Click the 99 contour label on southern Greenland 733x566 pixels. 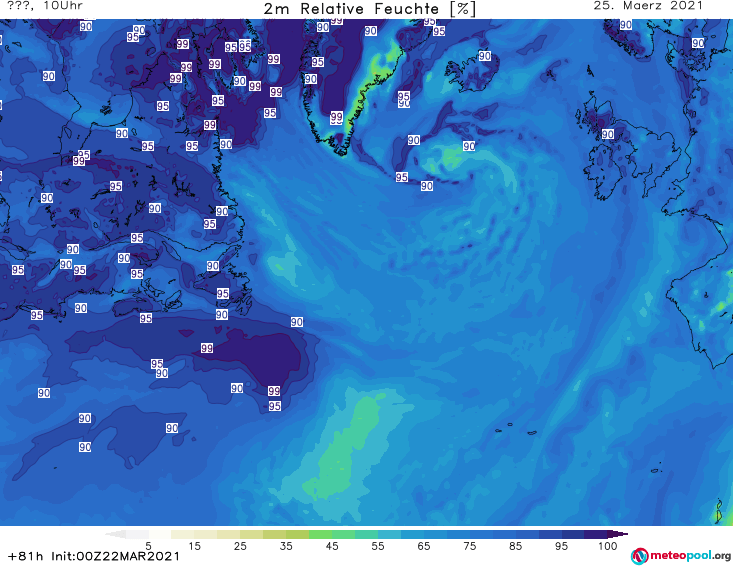pos(337,116)
